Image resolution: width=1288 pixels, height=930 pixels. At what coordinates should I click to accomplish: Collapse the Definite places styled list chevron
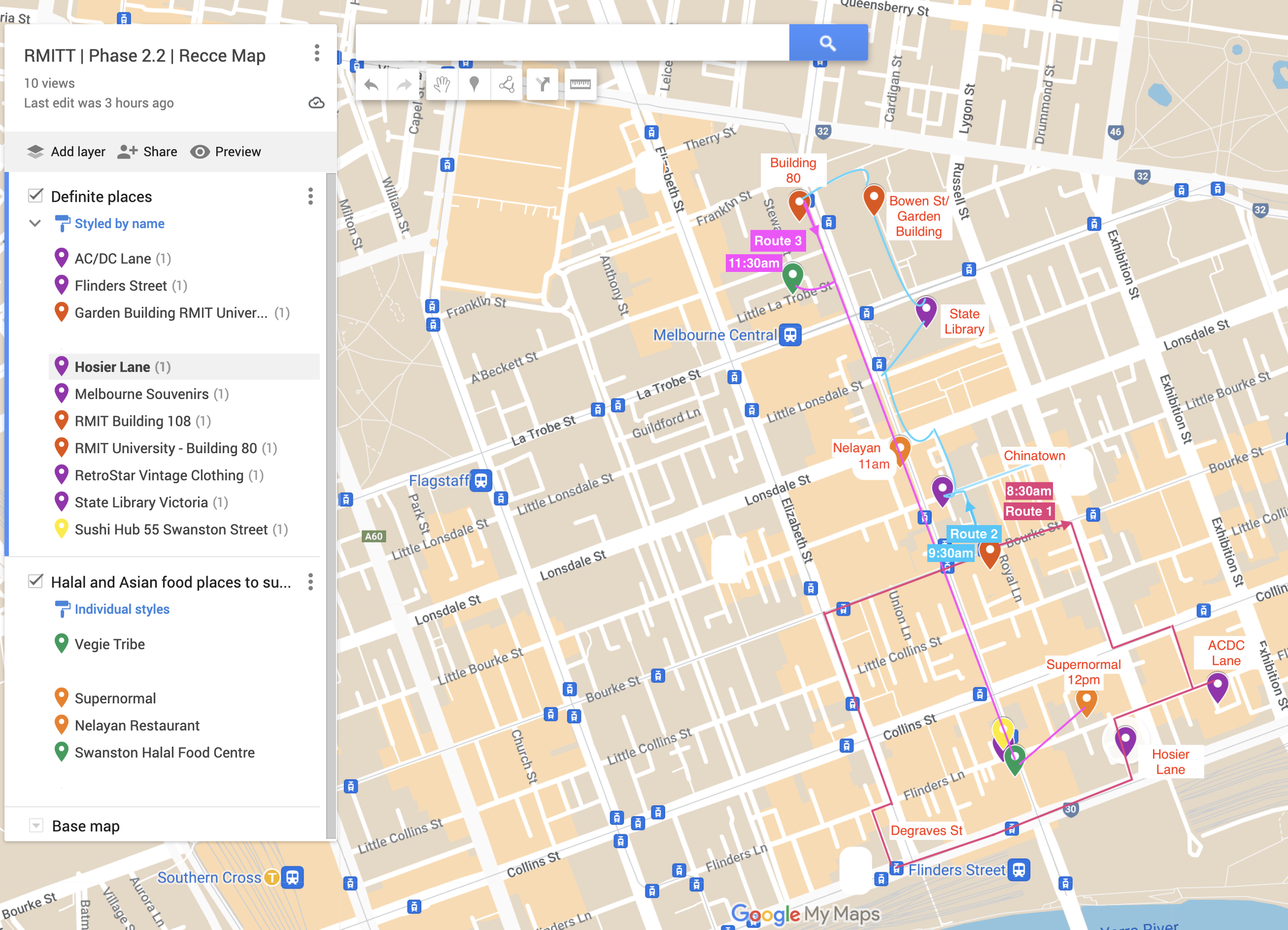tap(35, 223)
